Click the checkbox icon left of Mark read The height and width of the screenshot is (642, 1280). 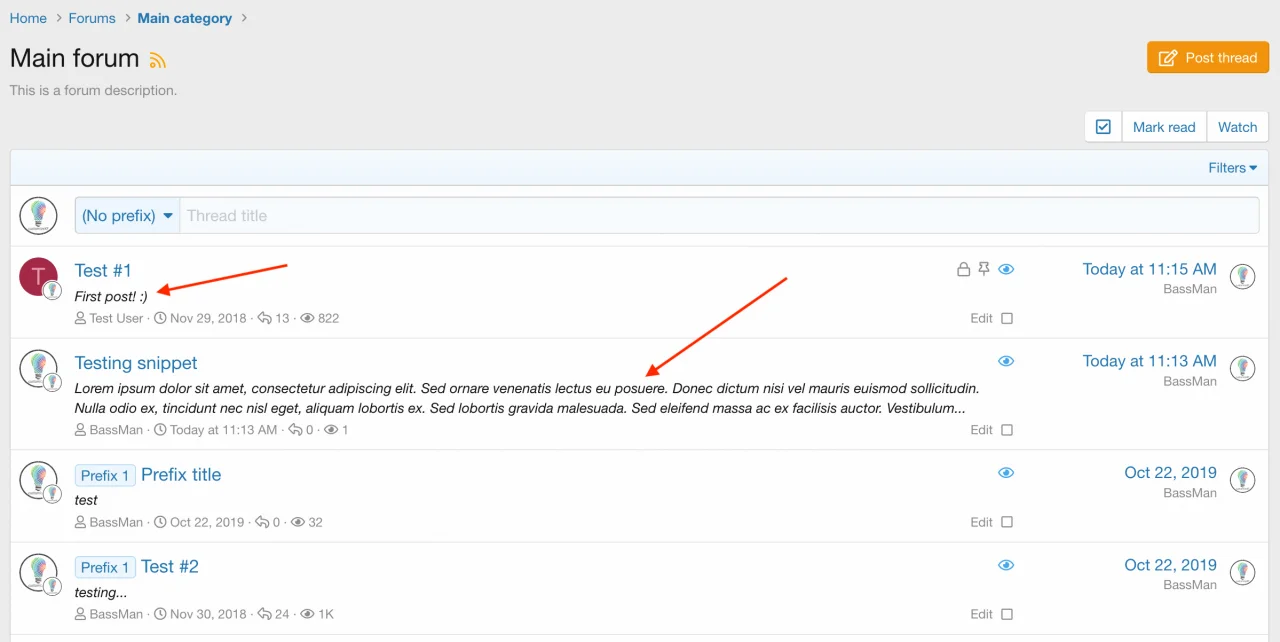(1103, 126)
